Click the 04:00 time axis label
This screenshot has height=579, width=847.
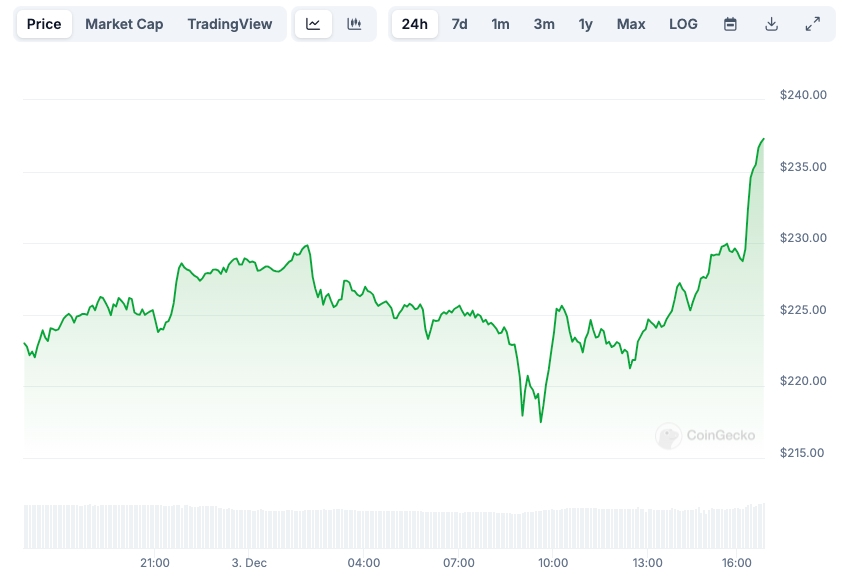click(364, 563)
